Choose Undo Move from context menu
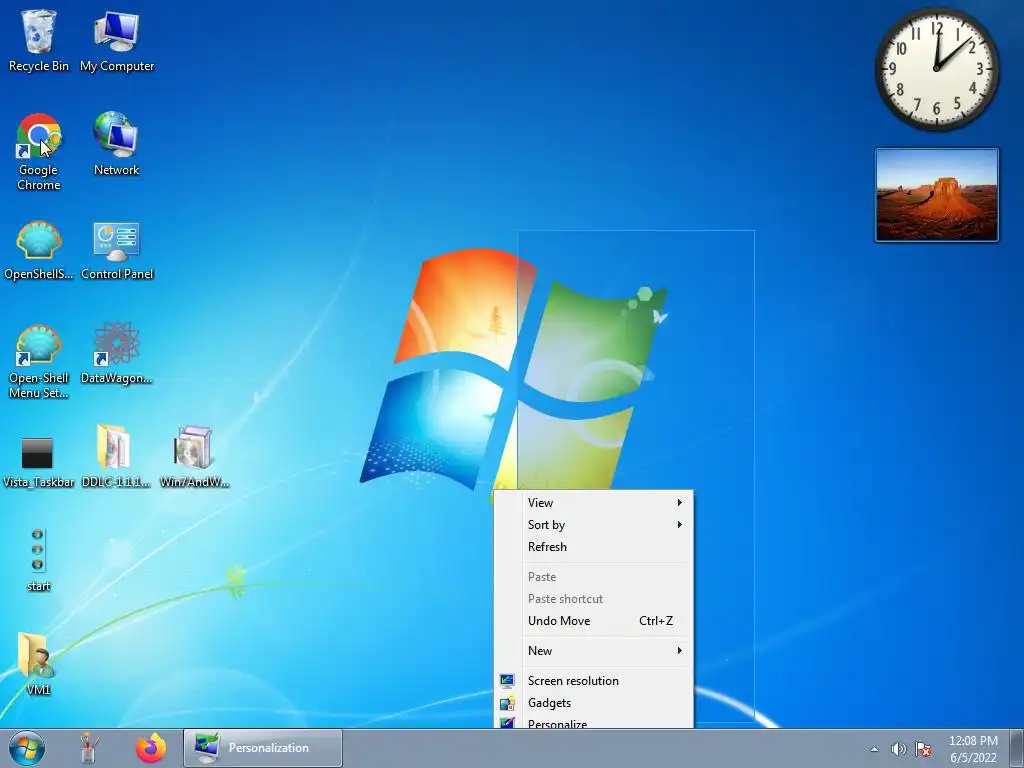The height and width of the screenshot is (768, 1024). point(594,620)
